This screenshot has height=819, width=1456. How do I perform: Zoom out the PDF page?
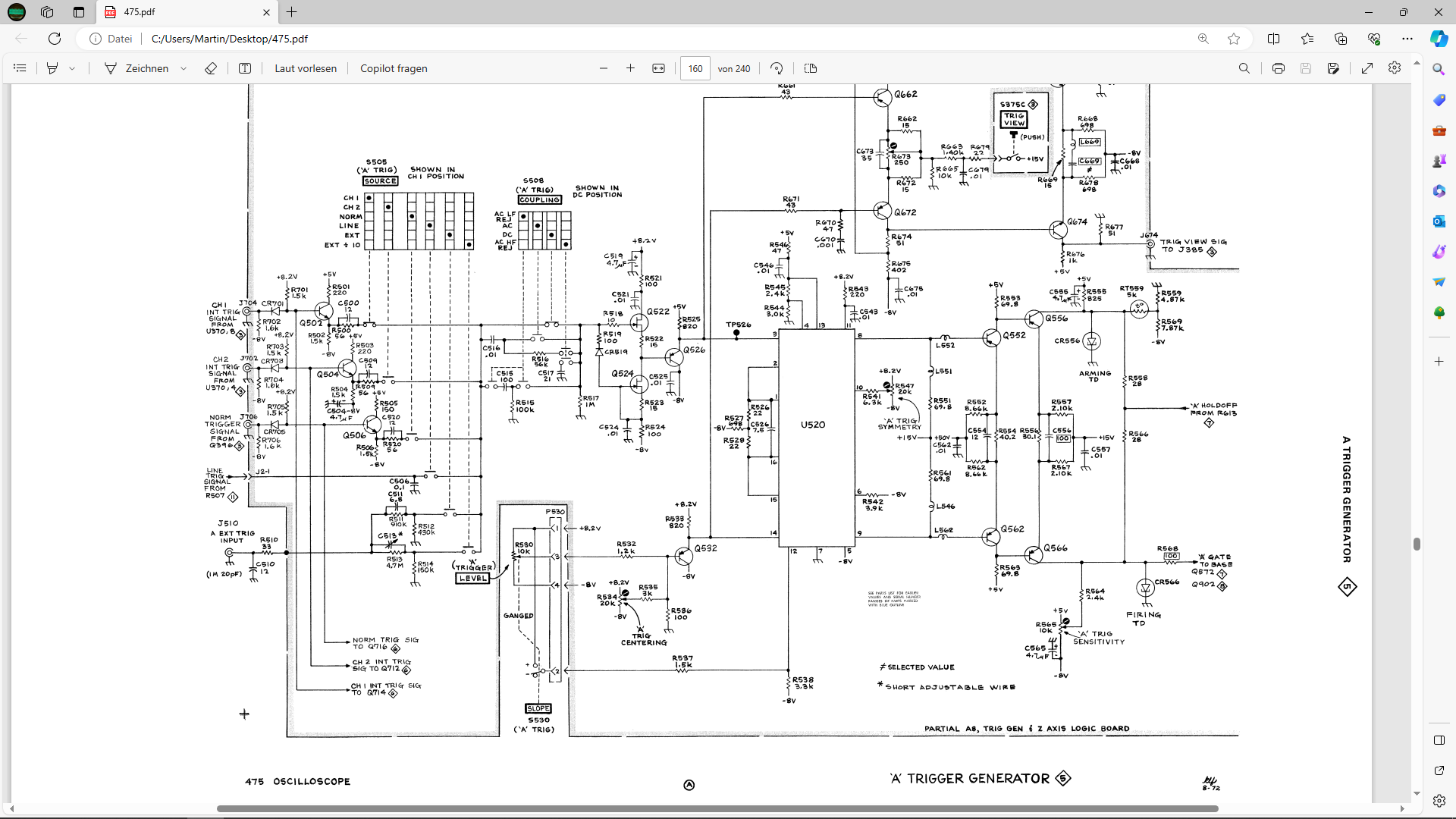coord(604,68)
